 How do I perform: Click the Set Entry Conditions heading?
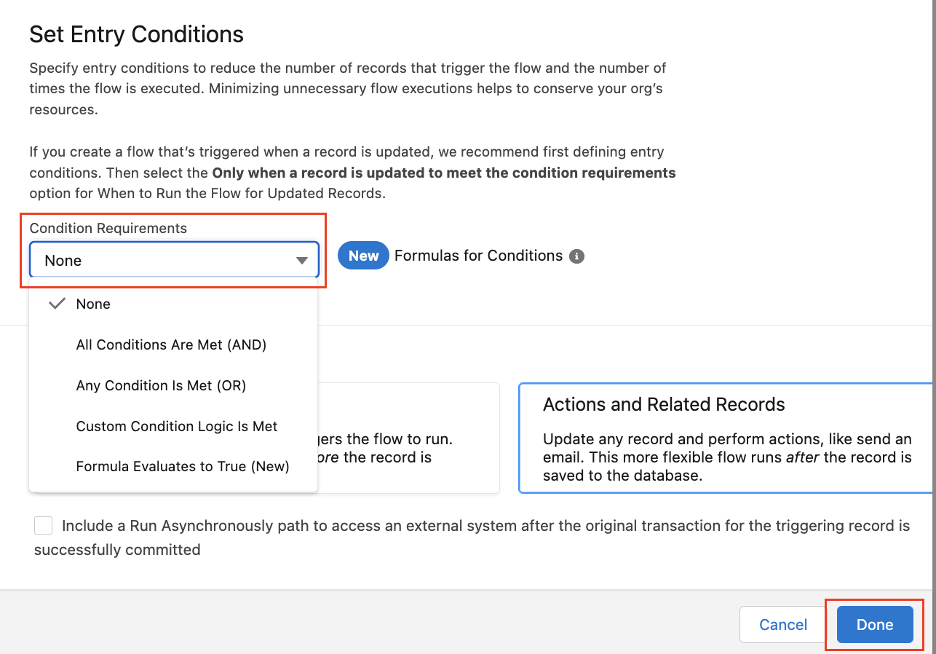point(136,34)
